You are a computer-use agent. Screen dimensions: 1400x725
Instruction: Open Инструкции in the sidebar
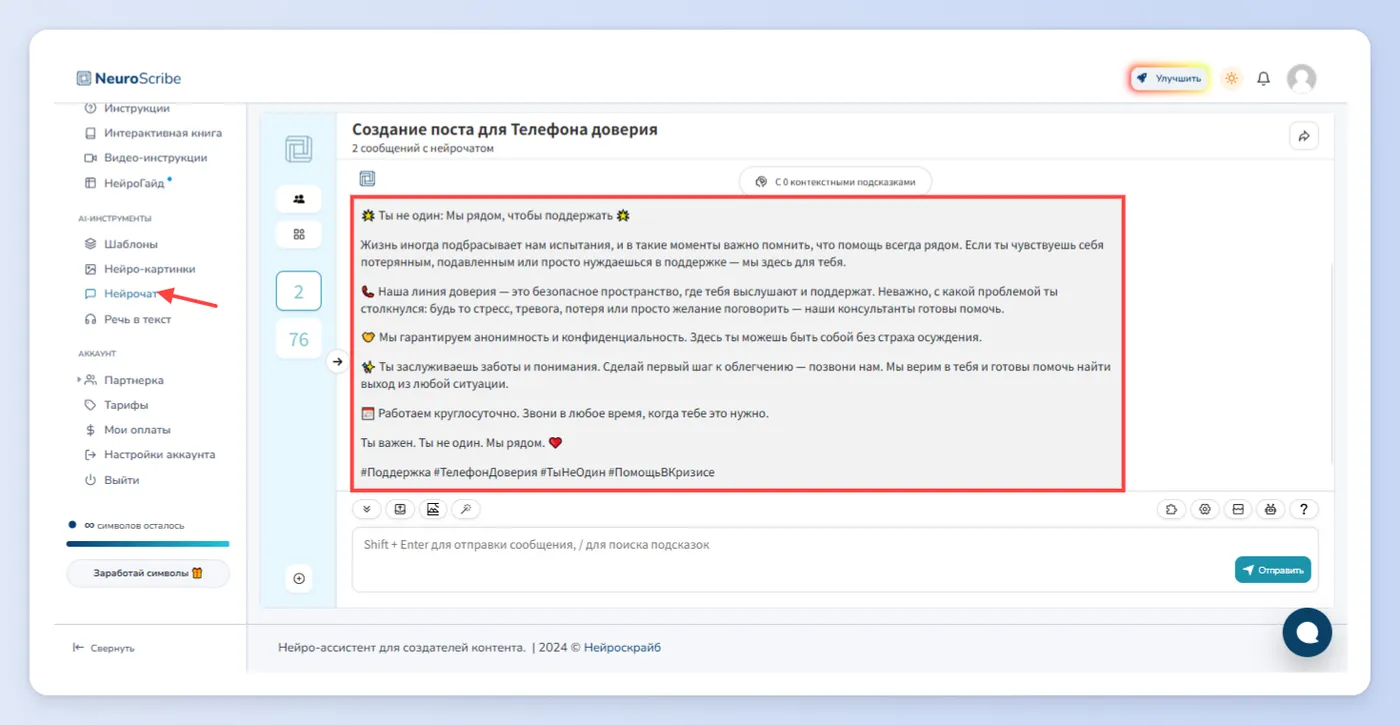point(126,108)
